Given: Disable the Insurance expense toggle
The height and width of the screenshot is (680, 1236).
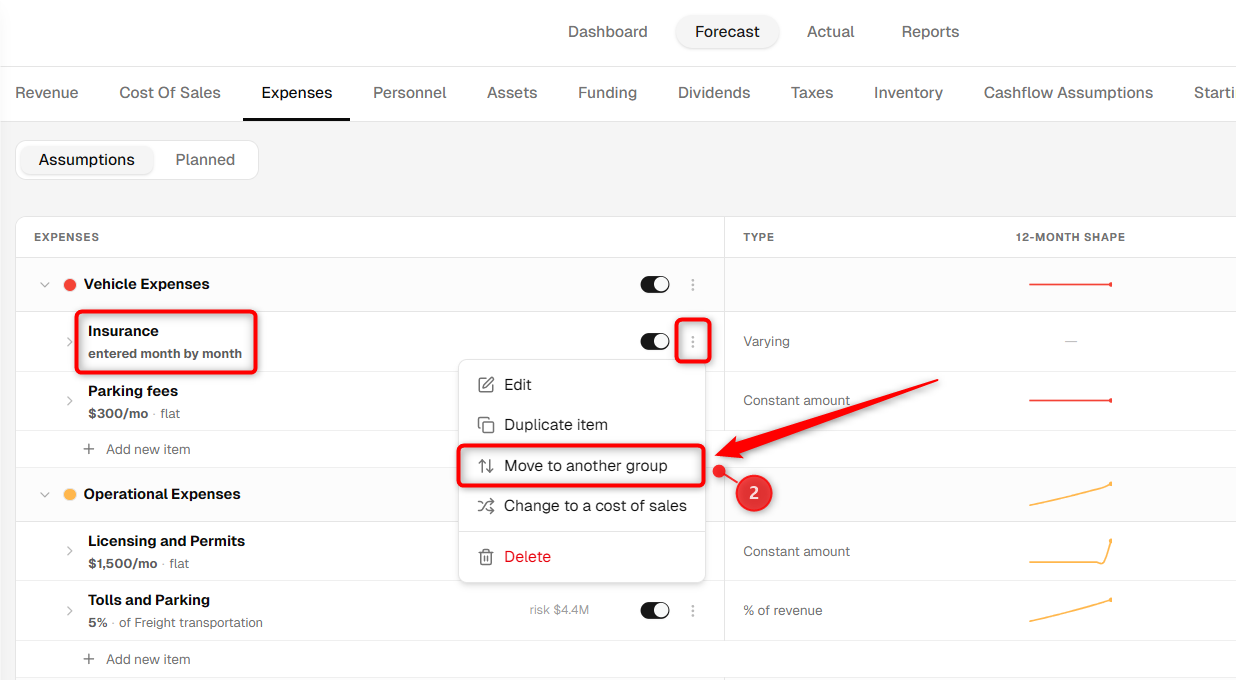Looking at the screenshot, I should tap(655, 342).
